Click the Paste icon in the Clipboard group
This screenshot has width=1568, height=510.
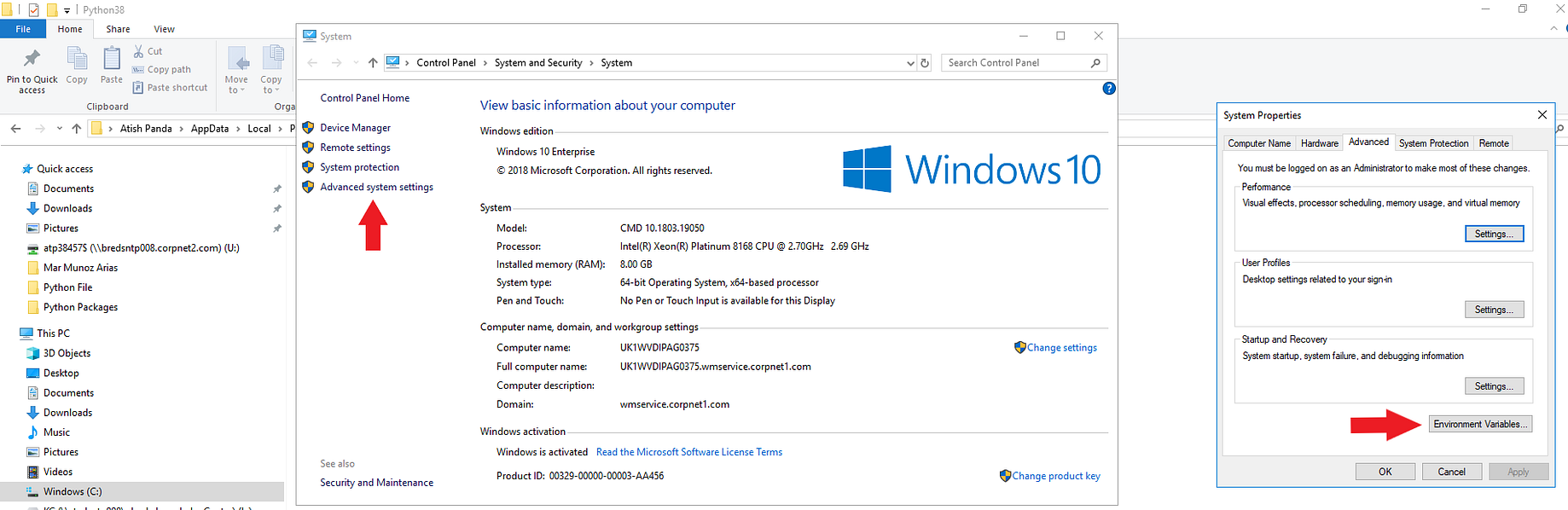(112, 59)
